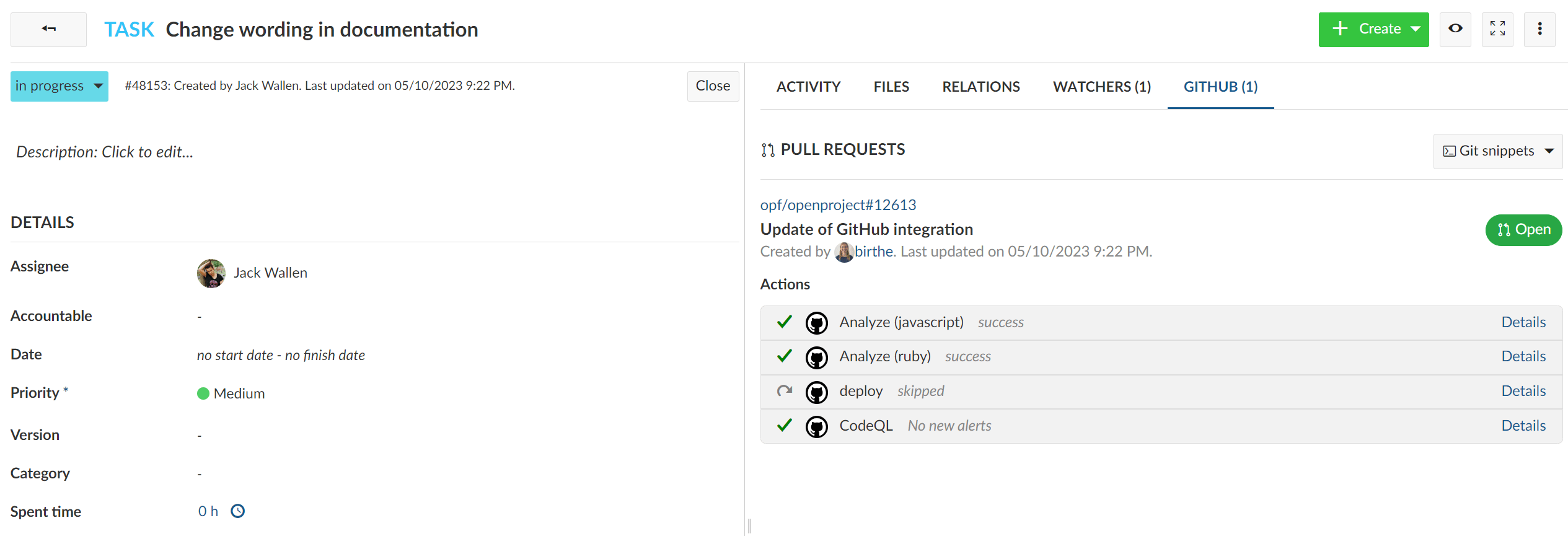1568x536 pixels.
Task: Click Details link for CodeQL action
Action: (x=1523, y=426)
